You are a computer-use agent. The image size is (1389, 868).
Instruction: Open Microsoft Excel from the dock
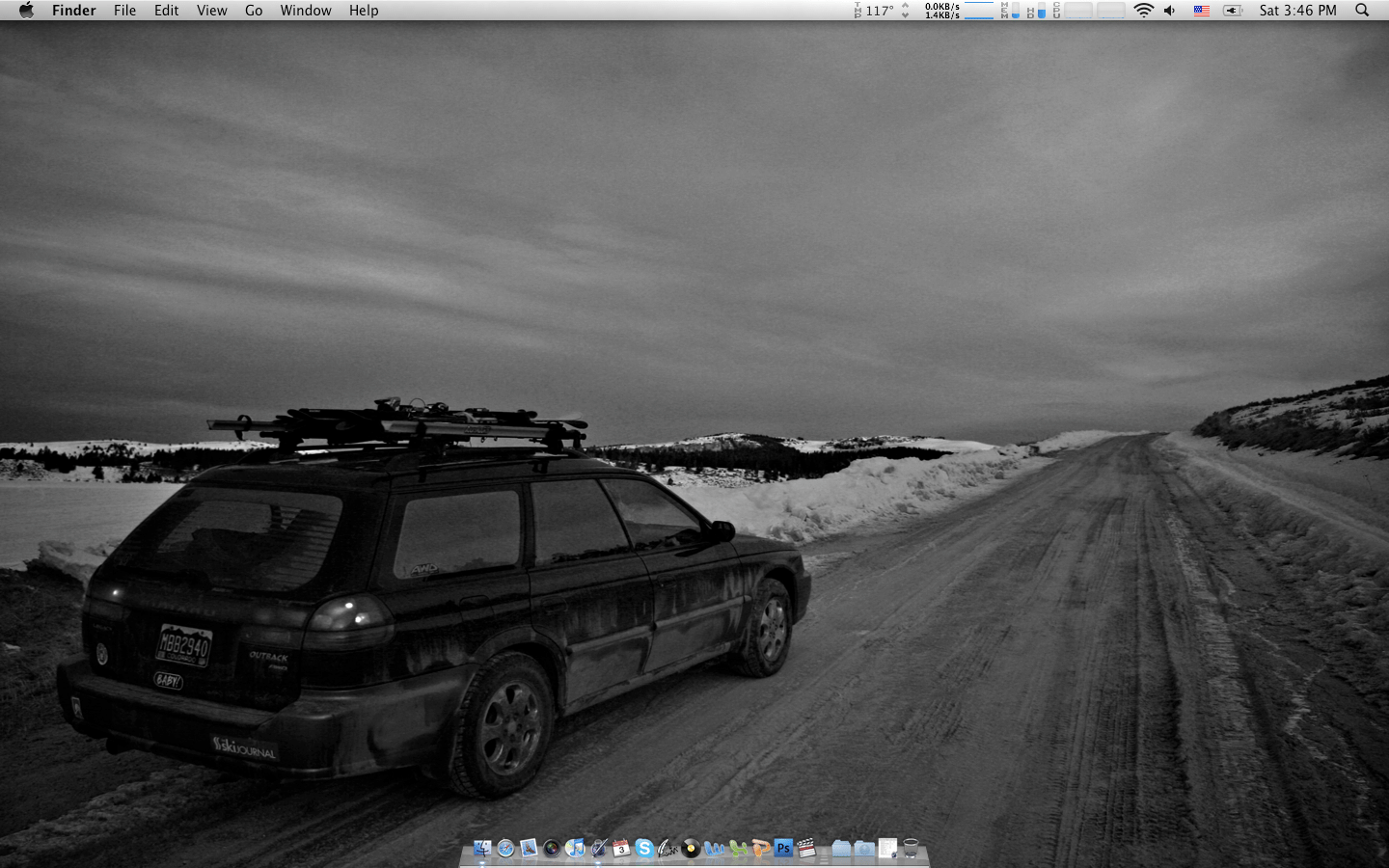tap(737, 848)
